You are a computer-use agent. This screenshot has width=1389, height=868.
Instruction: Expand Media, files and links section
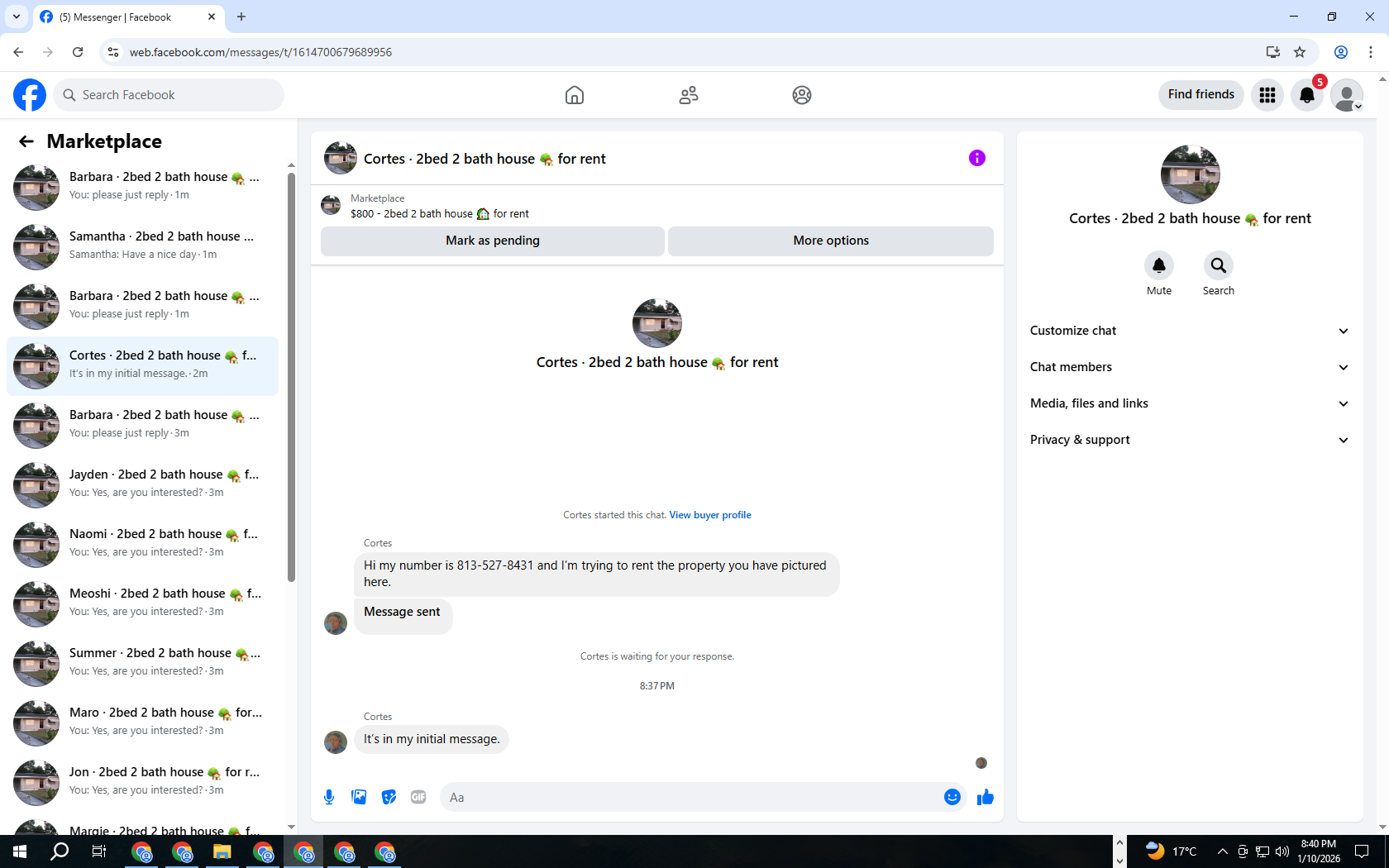click(1190, 403)
